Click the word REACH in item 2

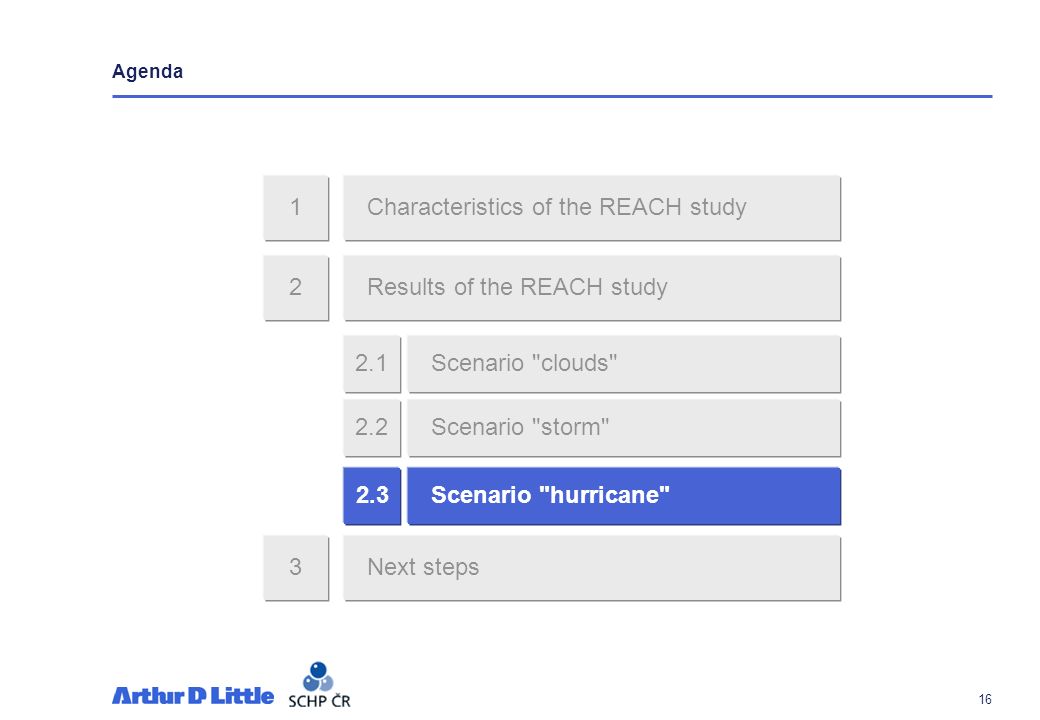pyautogui.click(x=561, y=287)
